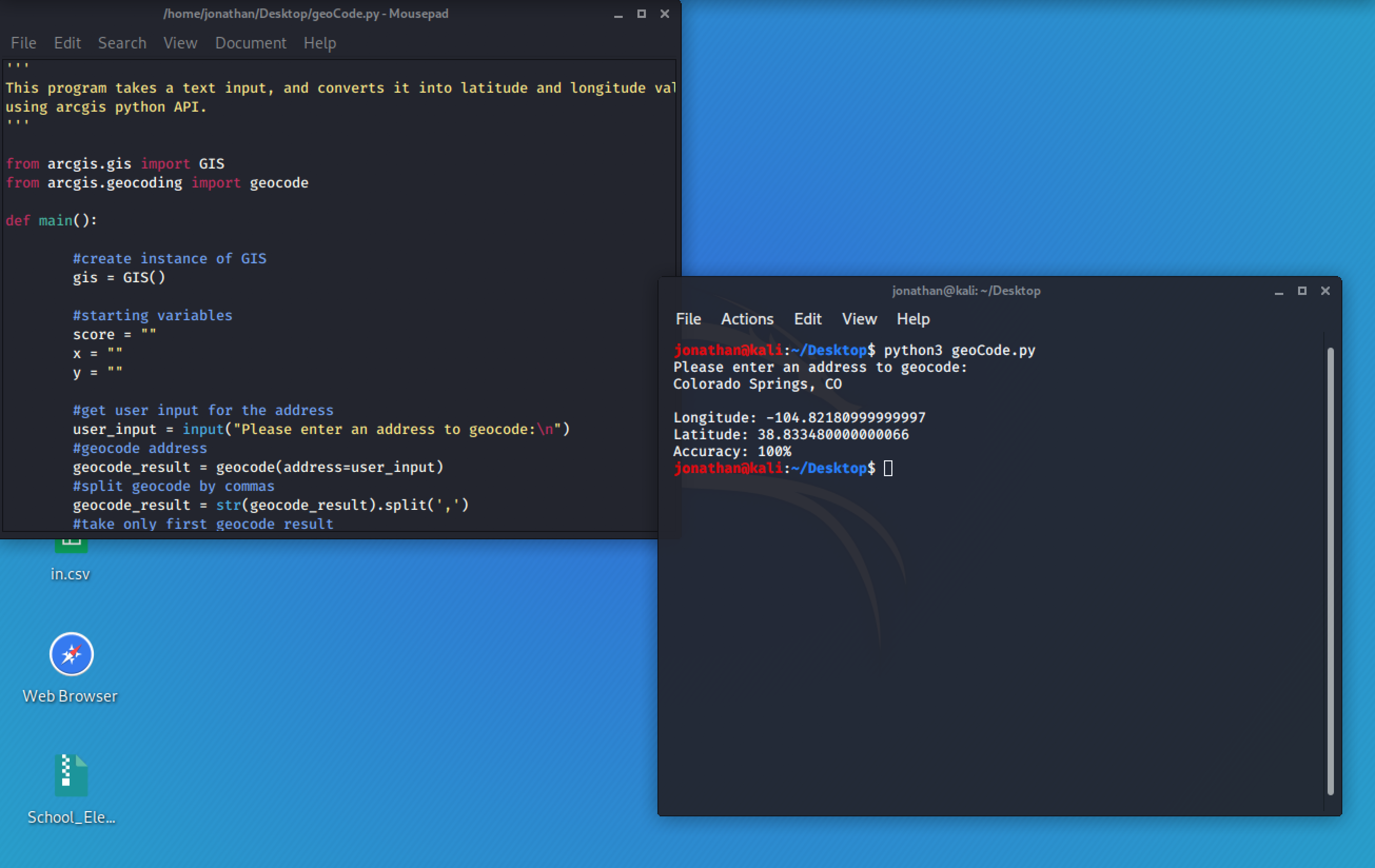Click the terminal's vertical scrollbar

point(1330,571)
